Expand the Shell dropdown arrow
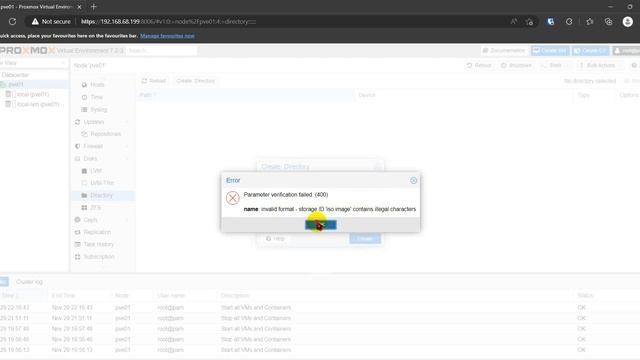 pos(568,65)
